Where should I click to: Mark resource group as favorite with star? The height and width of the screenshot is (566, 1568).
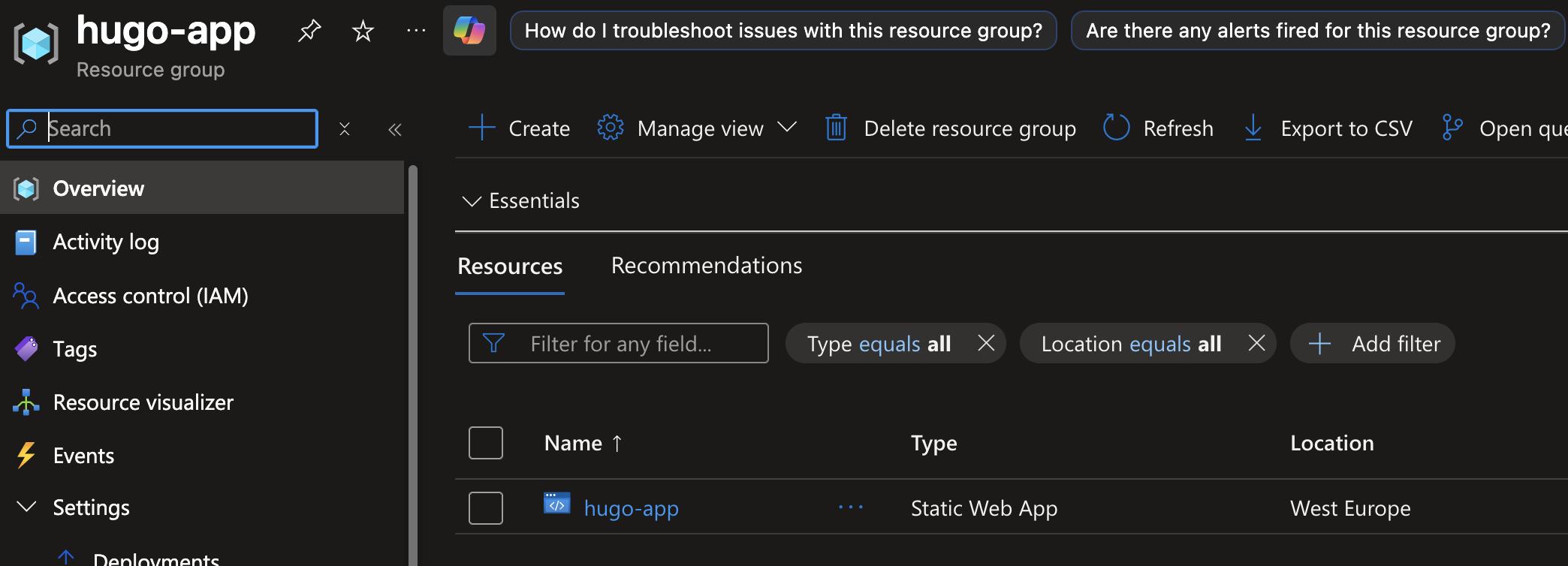363,31
